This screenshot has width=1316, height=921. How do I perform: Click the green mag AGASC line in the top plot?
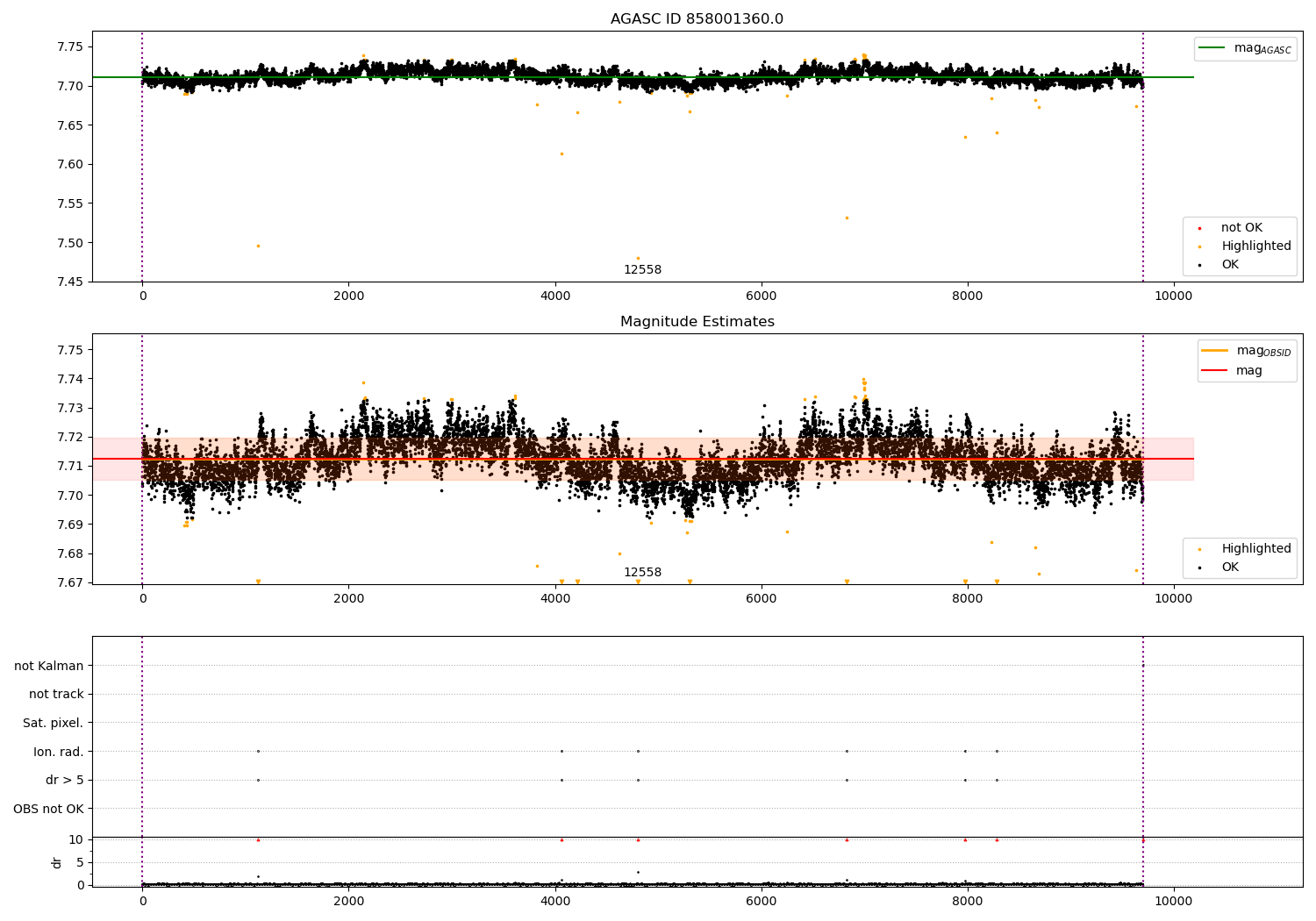642,77
